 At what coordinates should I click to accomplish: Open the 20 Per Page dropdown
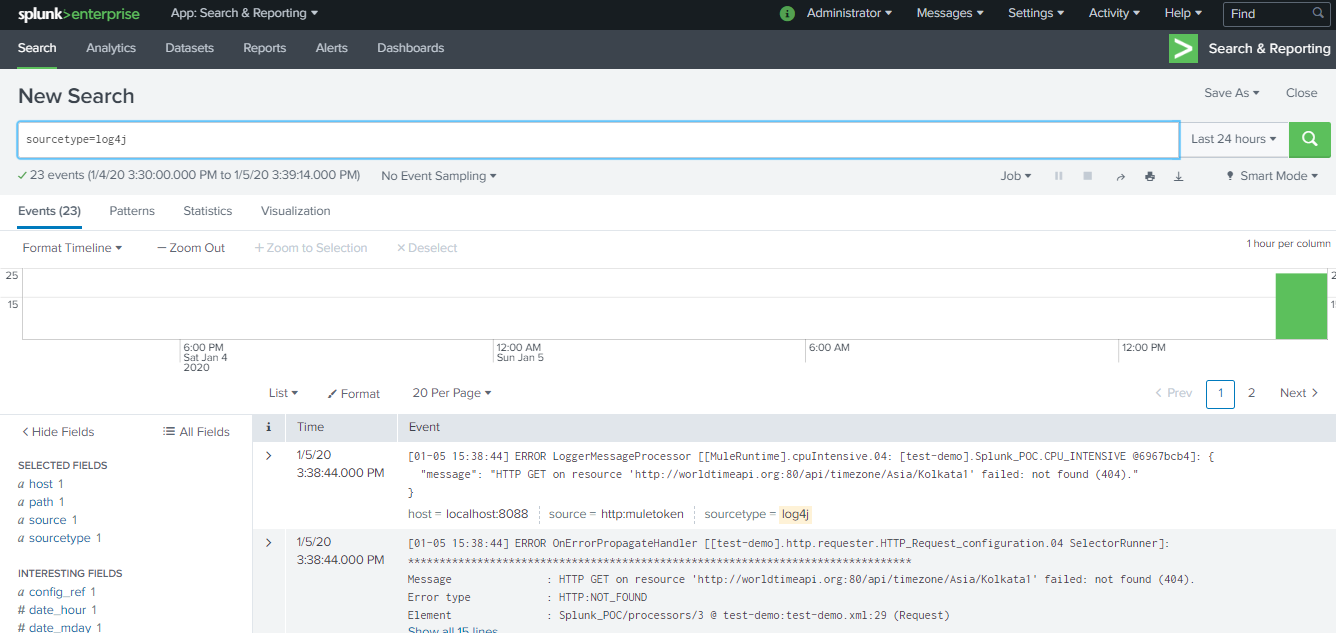[452, 394]
